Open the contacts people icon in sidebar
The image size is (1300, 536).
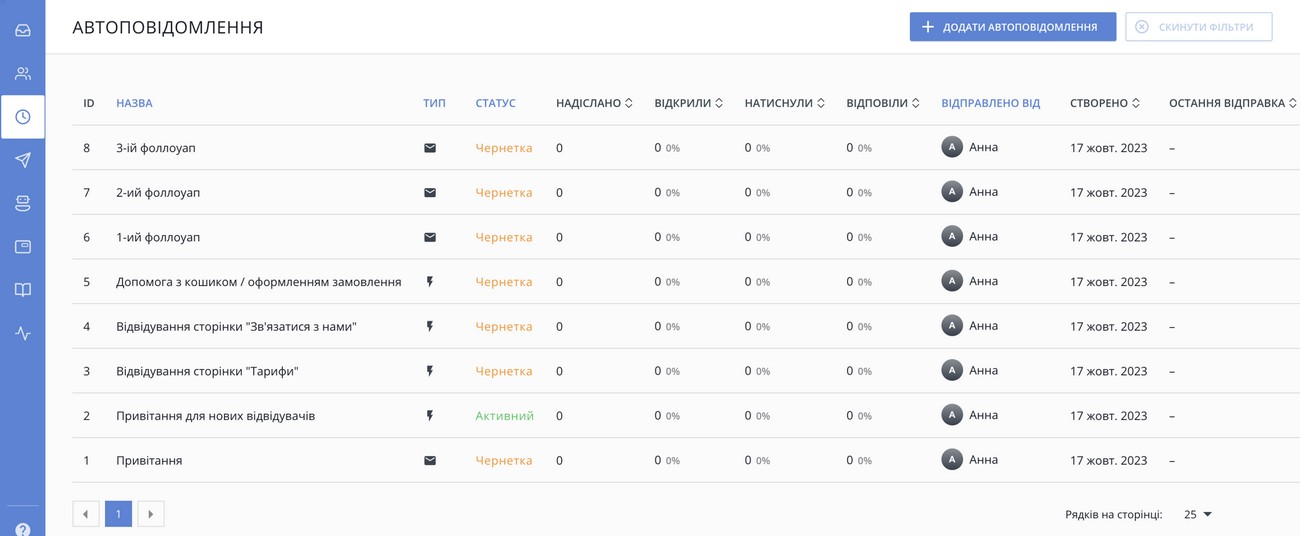22,73
